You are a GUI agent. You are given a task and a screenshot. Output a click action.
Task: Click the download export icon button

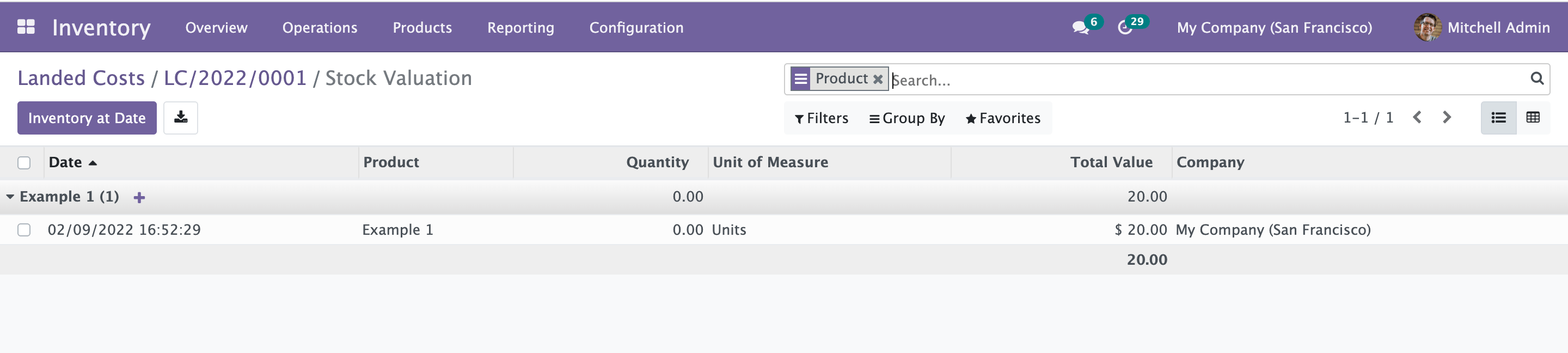coord(181,118)
